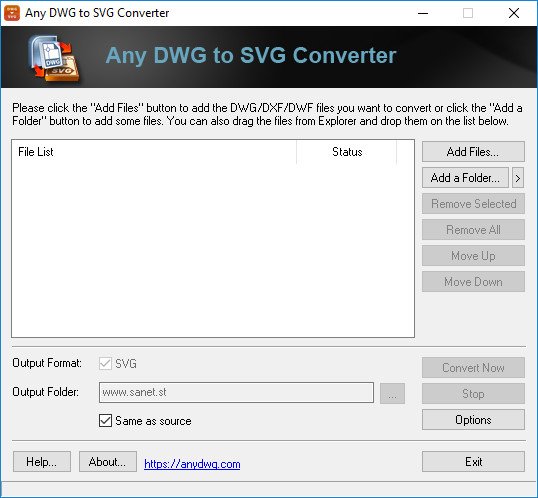This screenshot has width=538, height=498.
Task: Start conversion with Convert Now
Action: [x=473, y=368]
